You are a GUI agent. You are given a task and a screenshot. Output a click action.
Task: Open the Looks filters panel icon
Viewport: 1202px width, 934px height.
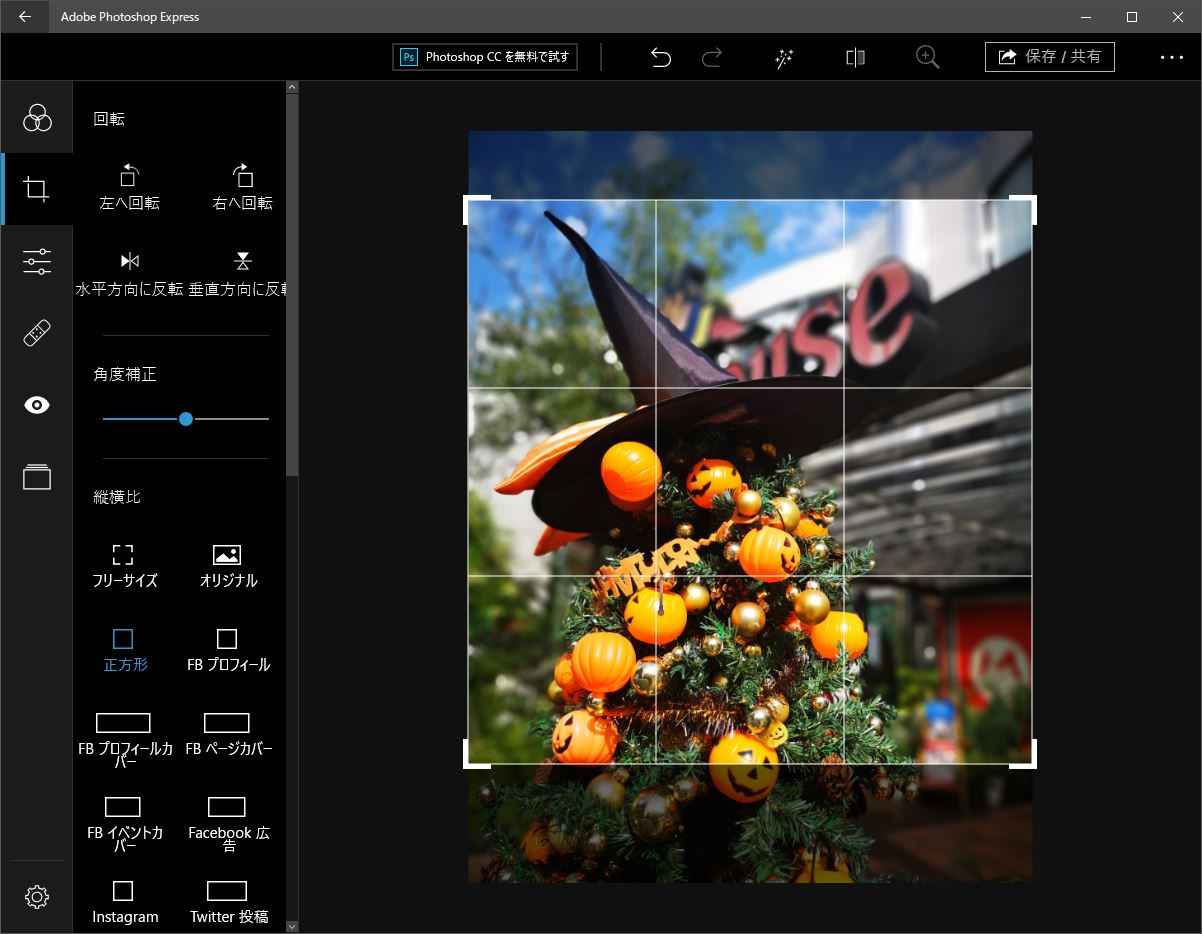[37, 117]
